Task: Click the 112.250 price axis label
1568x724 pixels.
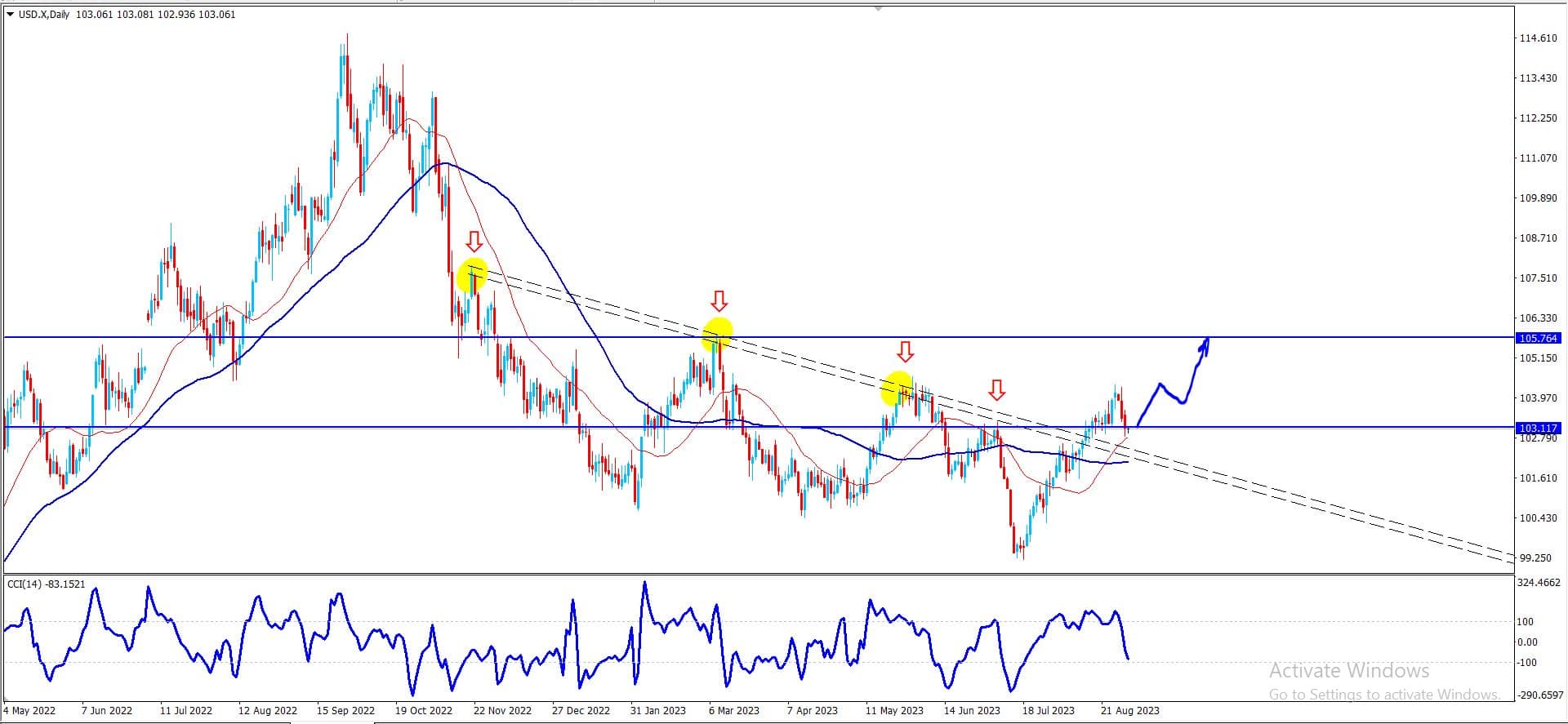Action: (1538, 118)
